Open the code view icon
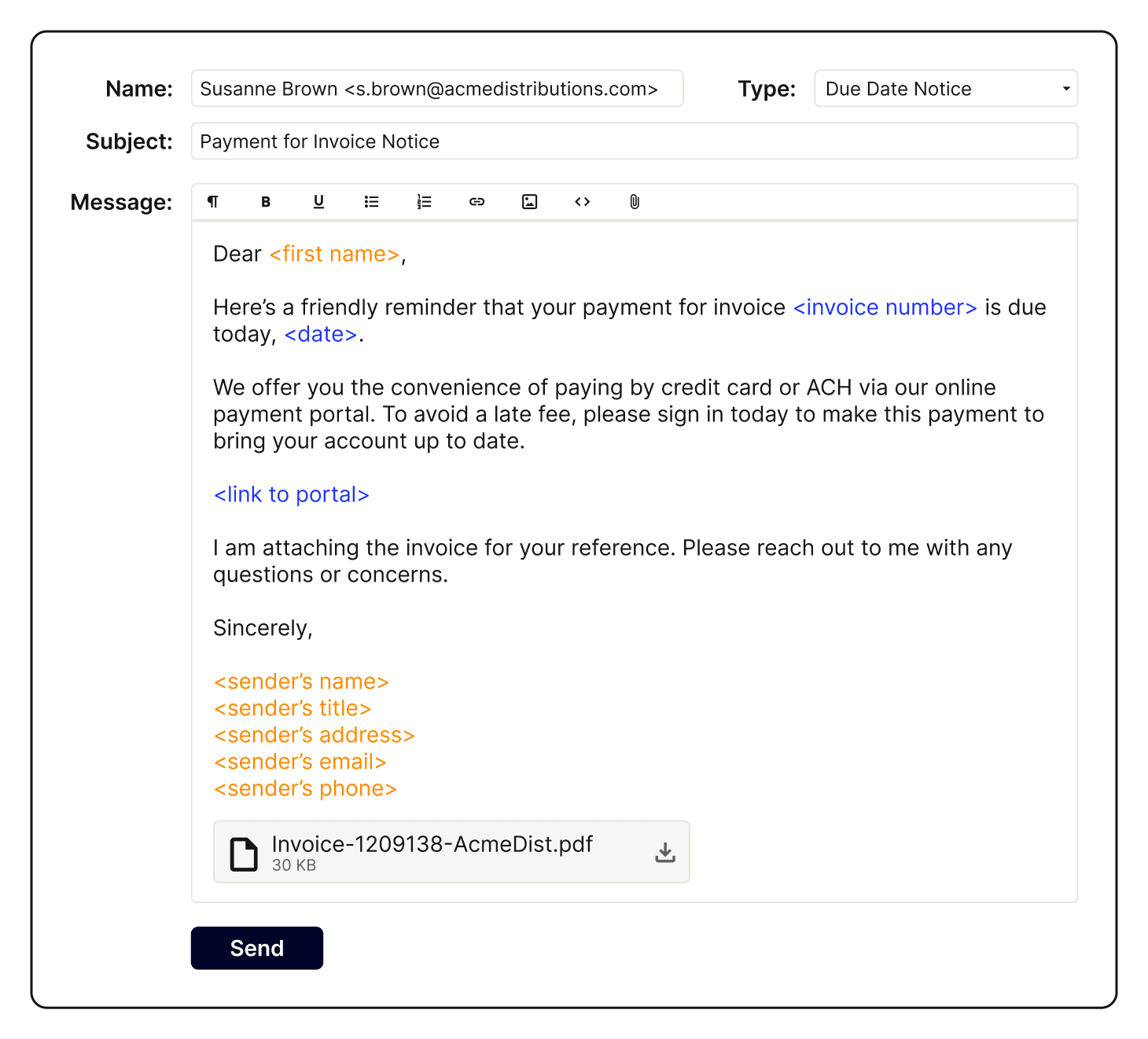 click(582, 202)
